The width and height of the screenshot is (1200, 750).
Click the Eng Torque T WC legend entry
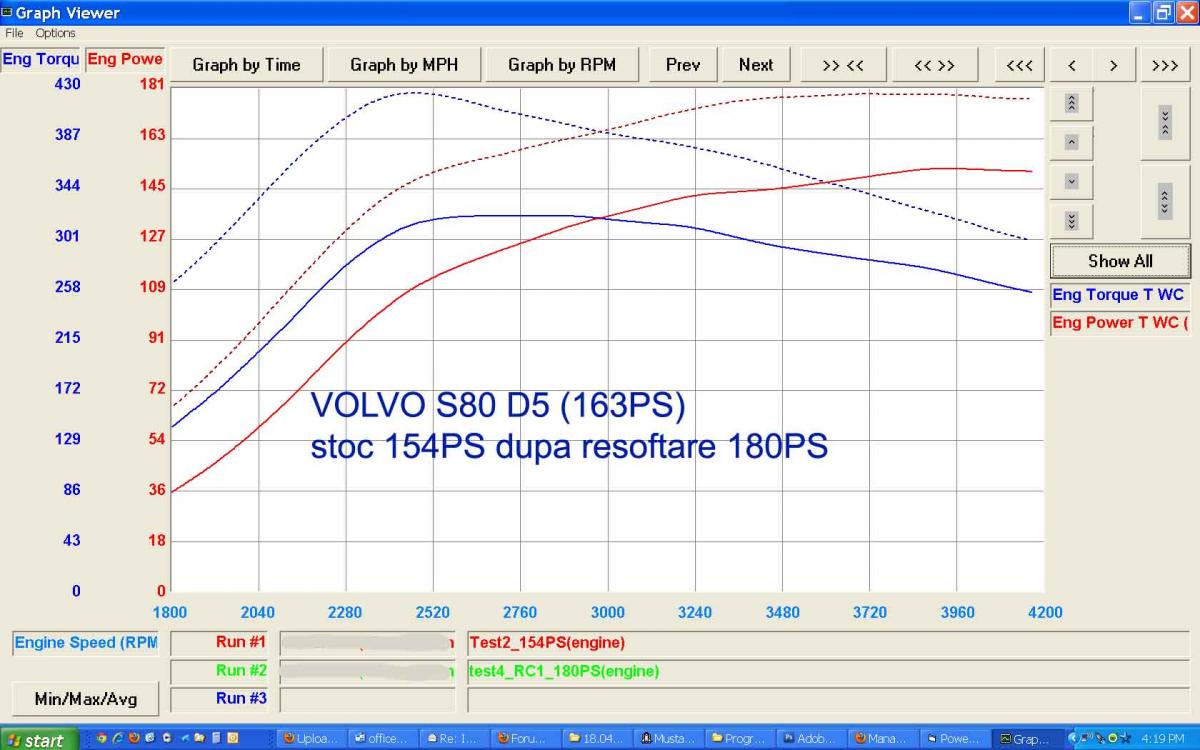[1120, 295]
